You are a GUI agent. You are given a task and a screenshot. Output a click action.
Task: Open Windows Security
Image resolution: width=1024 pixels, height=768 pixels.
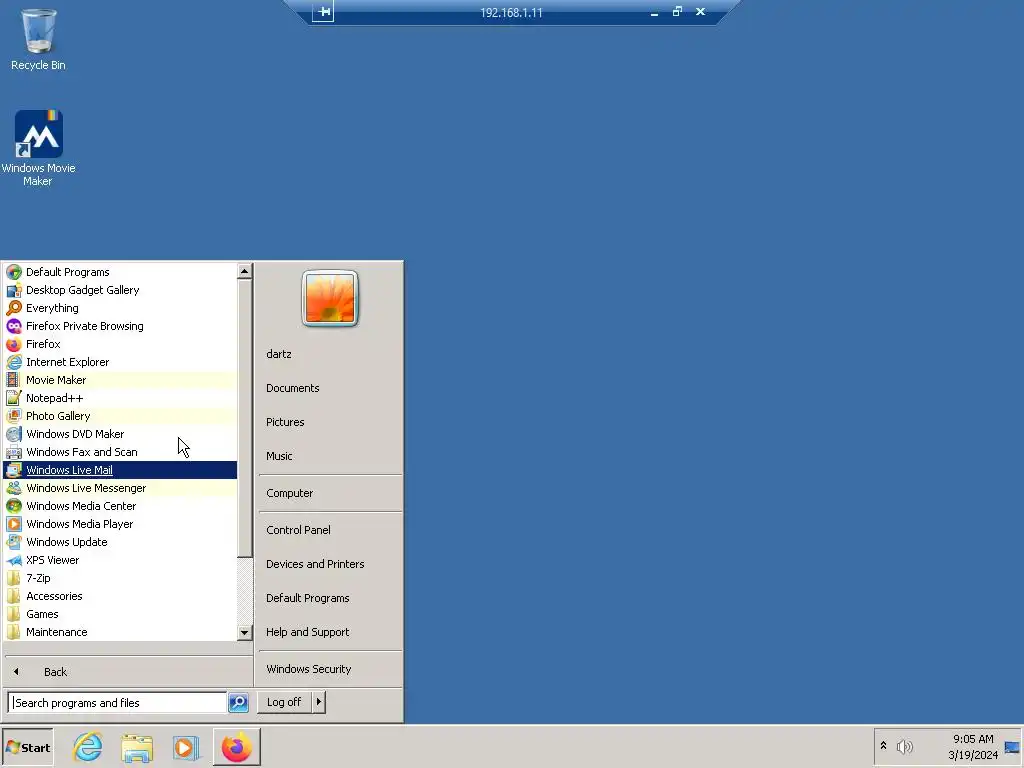(330, 669)
